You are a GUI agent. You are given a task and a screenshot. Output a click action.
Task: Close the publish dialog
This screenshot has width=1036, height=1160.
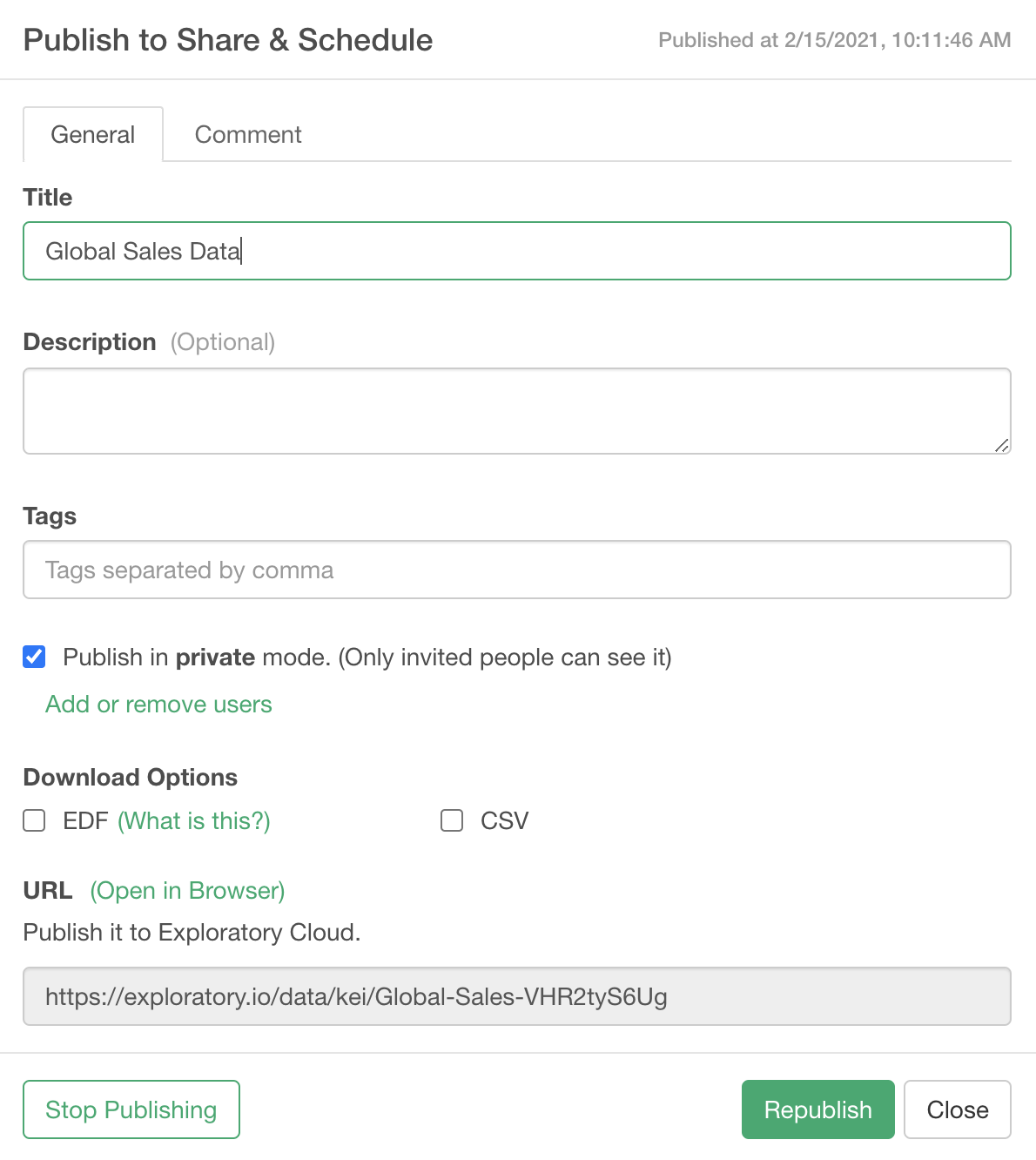coord(957,1109)
